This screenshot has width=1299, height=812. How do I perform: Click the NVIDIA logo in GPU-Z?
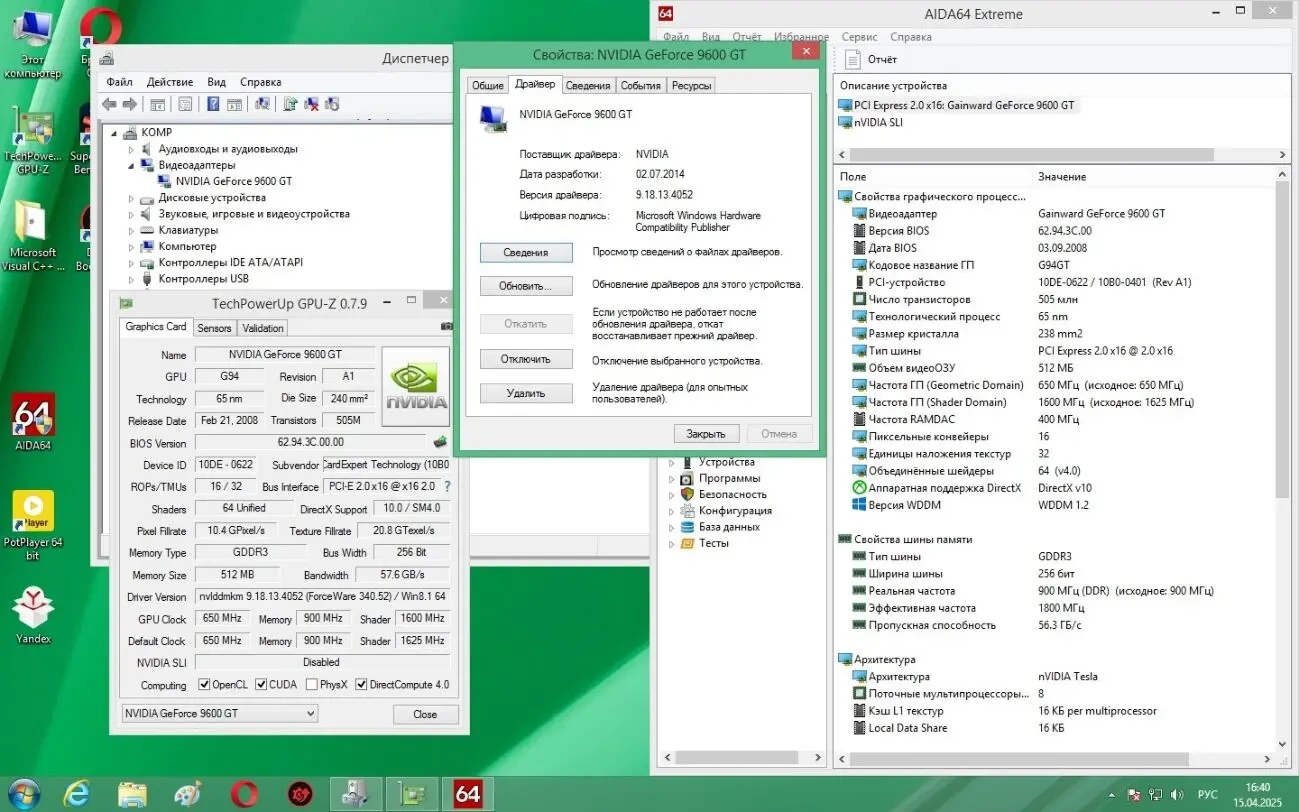coord(415,385)
